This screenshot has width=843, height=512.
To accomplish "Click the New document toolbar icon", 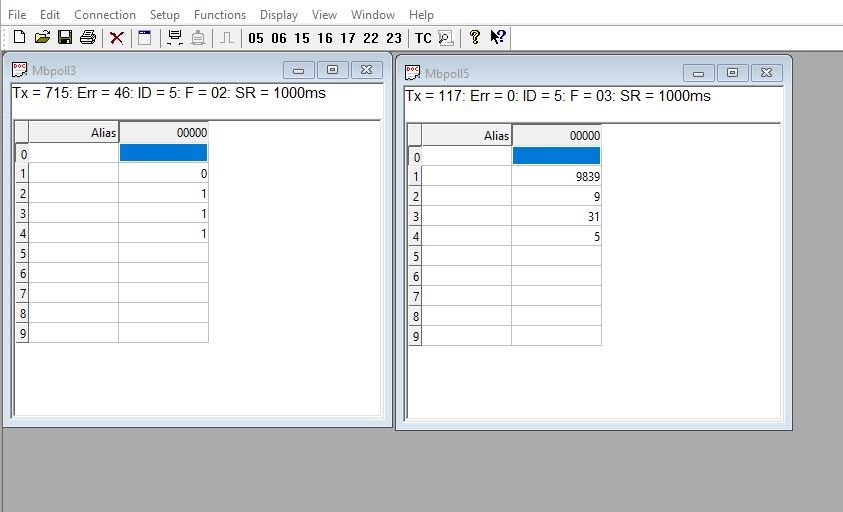I will pos(19,38).
